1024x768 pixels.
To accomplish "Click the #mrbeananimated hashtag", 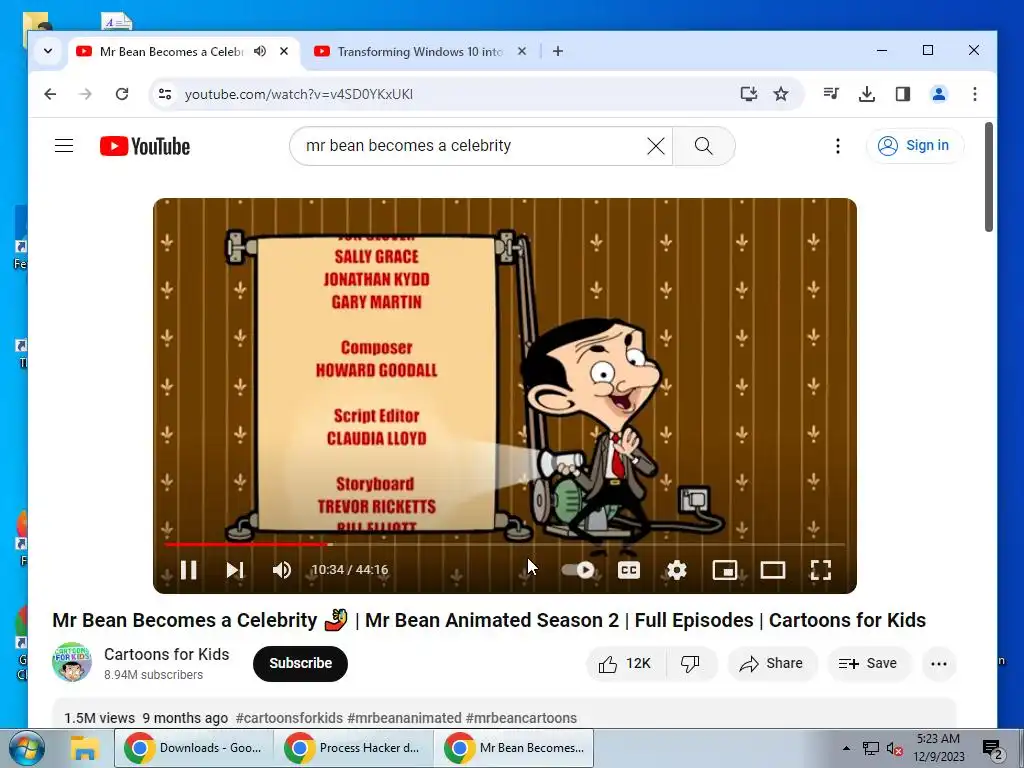I will point(404,718).
